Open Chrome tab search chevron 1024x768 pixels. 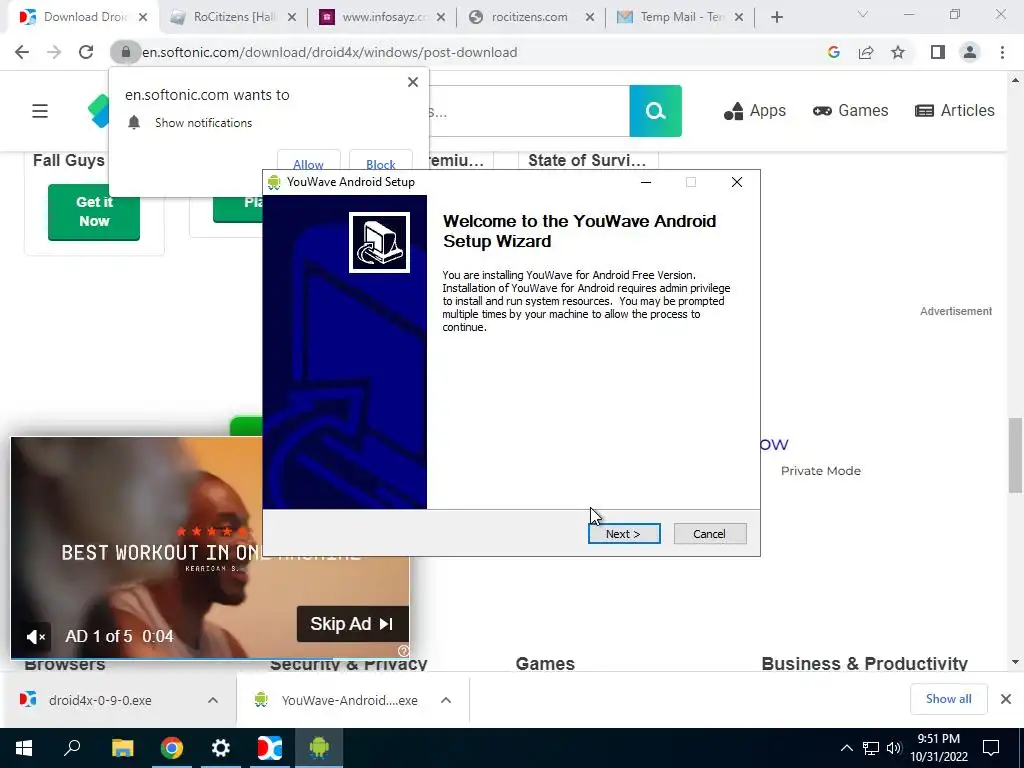point(863,14)
